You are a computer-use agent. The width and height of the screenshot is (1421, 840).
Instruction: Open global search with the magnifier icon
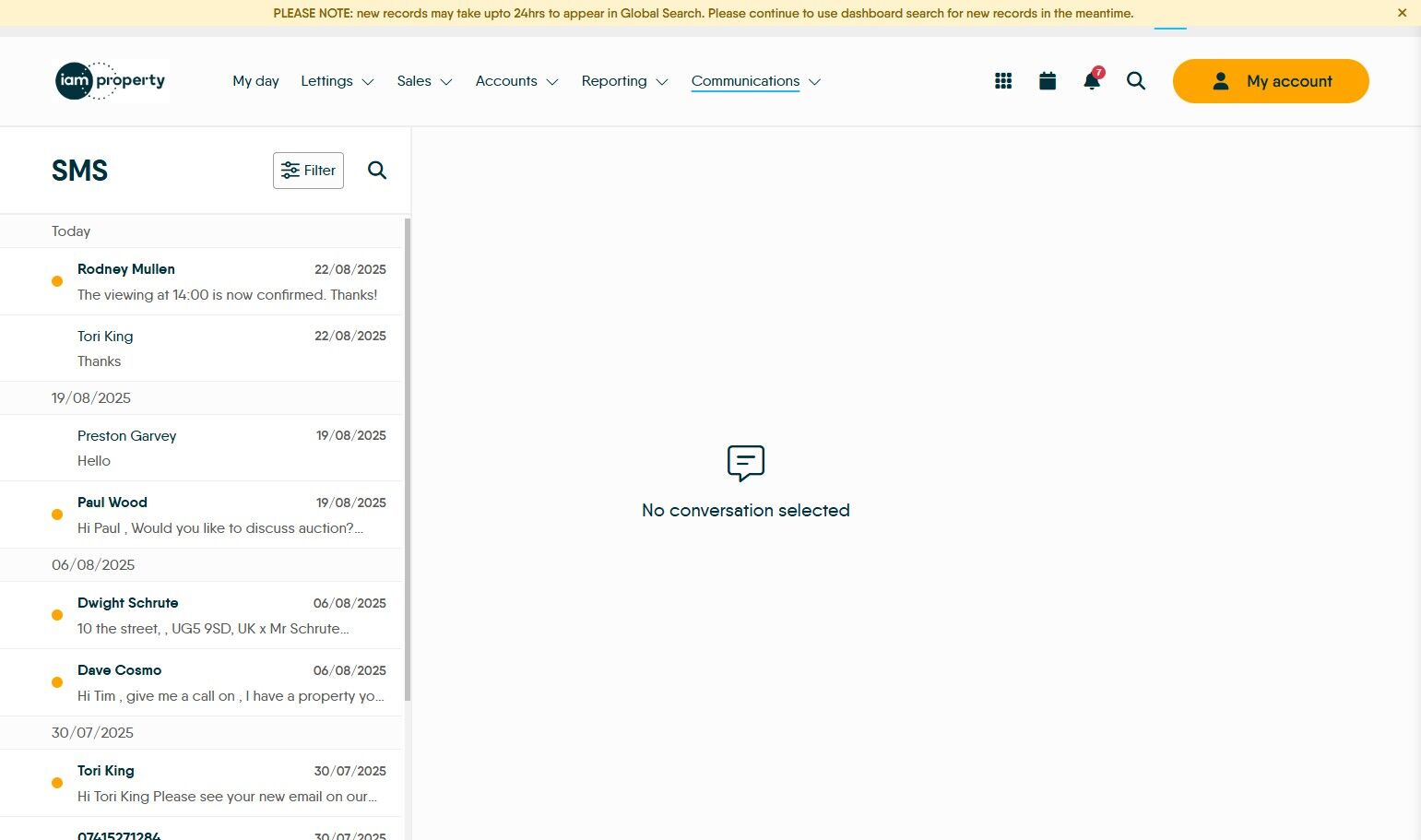1135,81
